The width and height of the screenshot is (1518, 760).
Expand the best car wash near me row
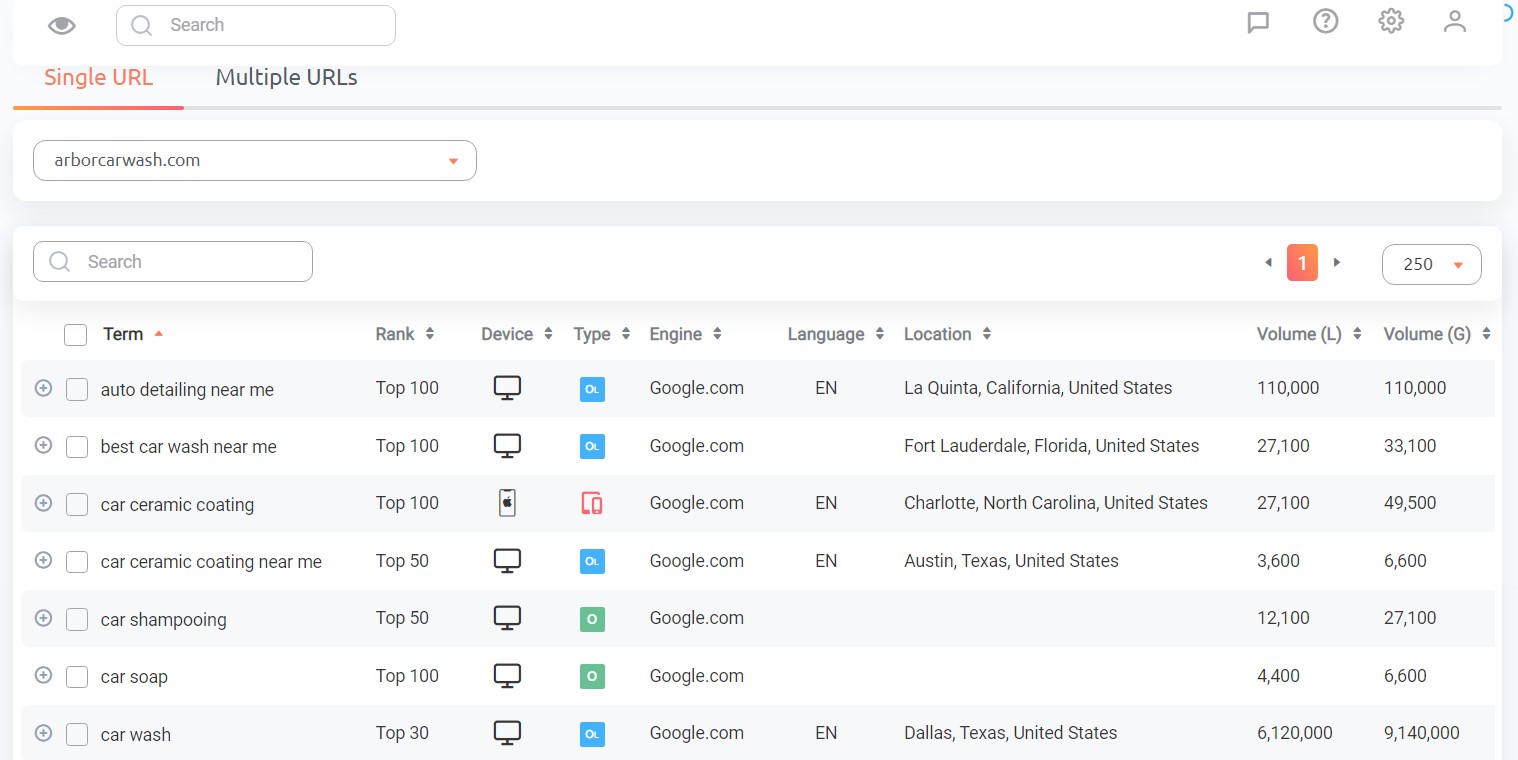(x=43, y=445)
